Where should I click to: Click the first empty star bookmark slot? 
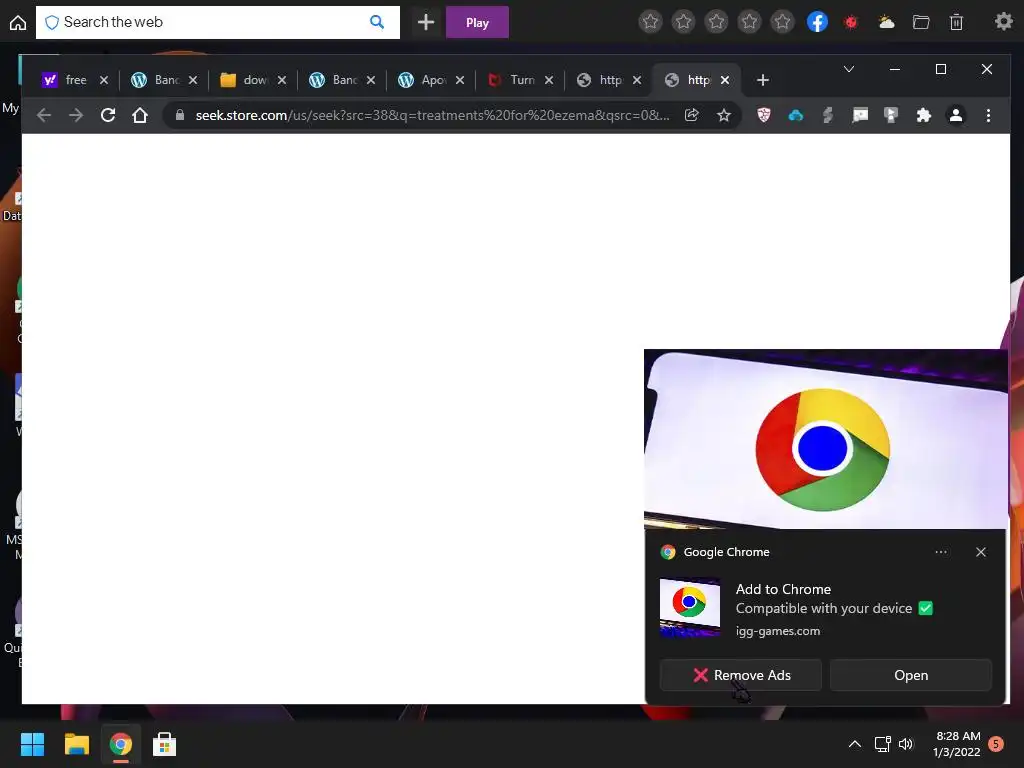pos(650,22)
